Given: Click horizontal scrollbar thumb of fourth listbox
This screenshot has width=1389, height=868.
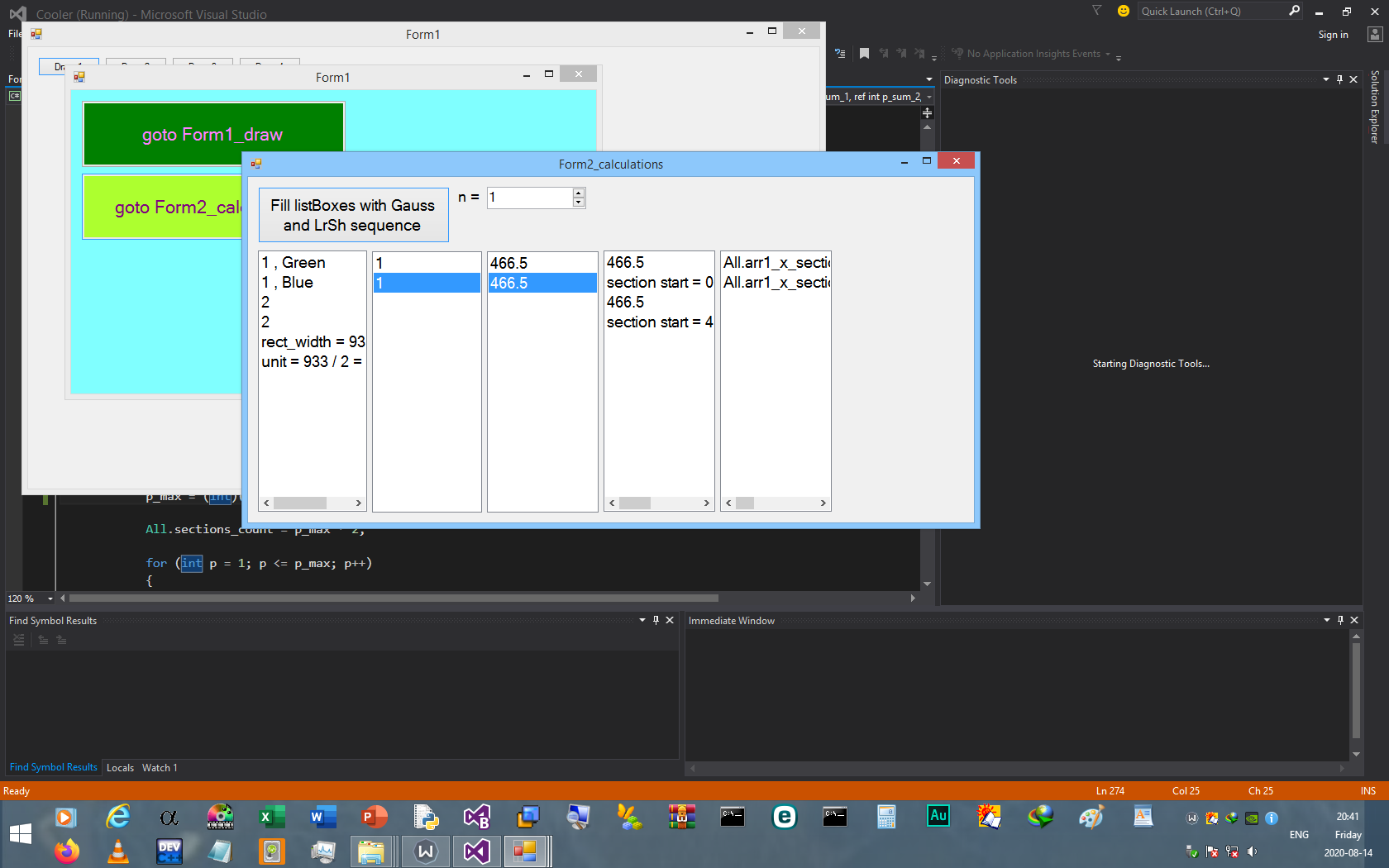Looking at the screenshot, I should click(x=635, y=503).
